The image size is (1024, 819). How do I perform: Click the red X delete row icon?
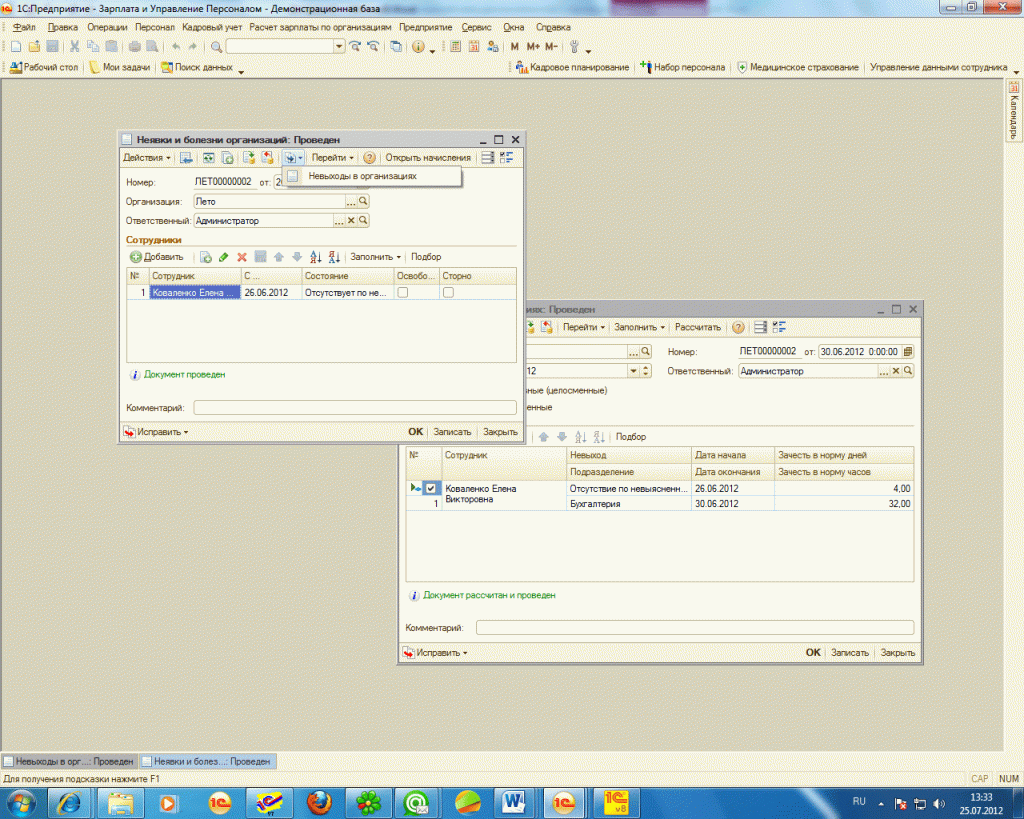pyautogui.click(x=241, y=257)
